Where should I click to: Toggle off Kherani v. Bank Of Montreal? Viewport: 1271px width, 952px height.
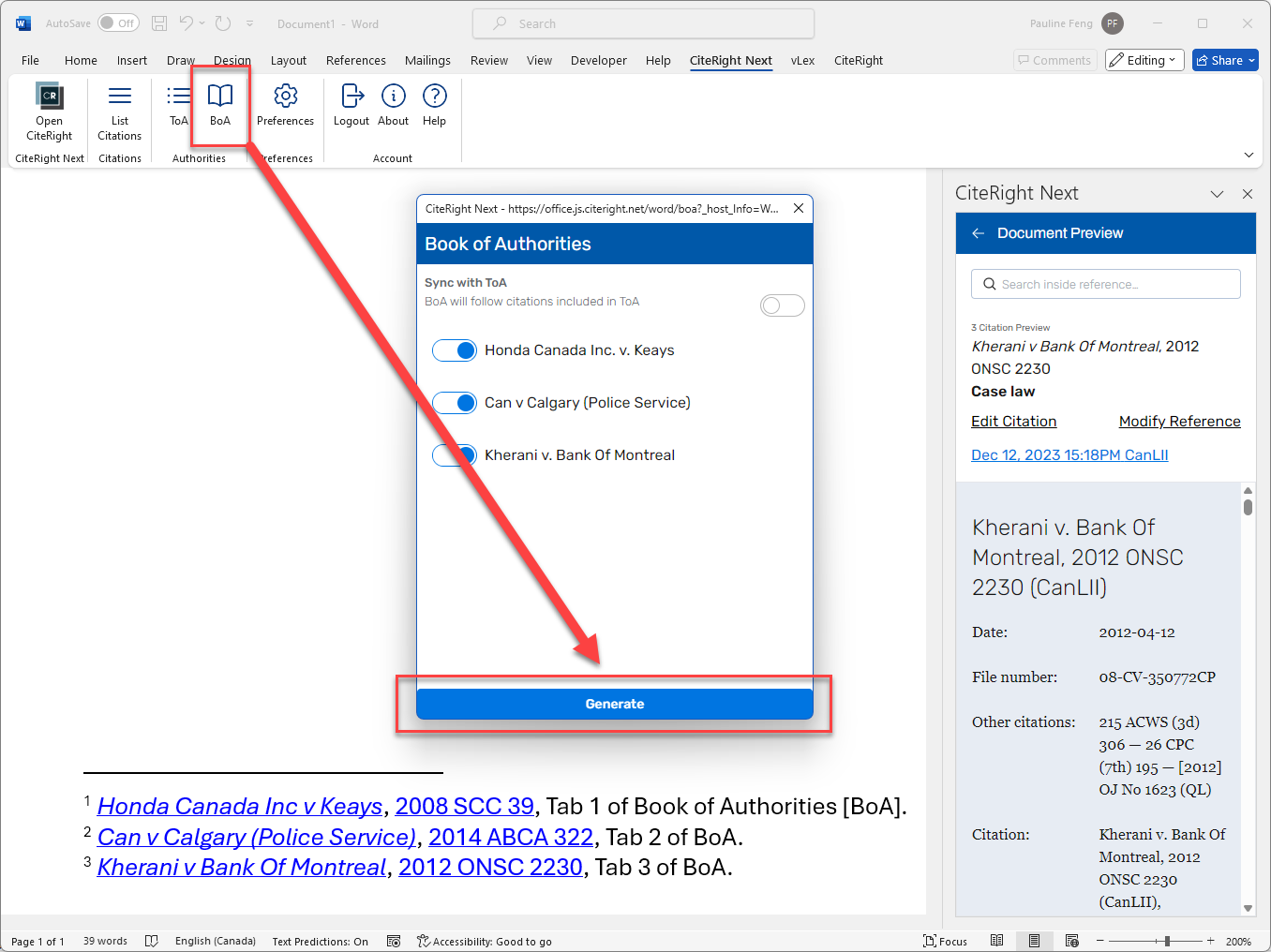click(455, 455)
